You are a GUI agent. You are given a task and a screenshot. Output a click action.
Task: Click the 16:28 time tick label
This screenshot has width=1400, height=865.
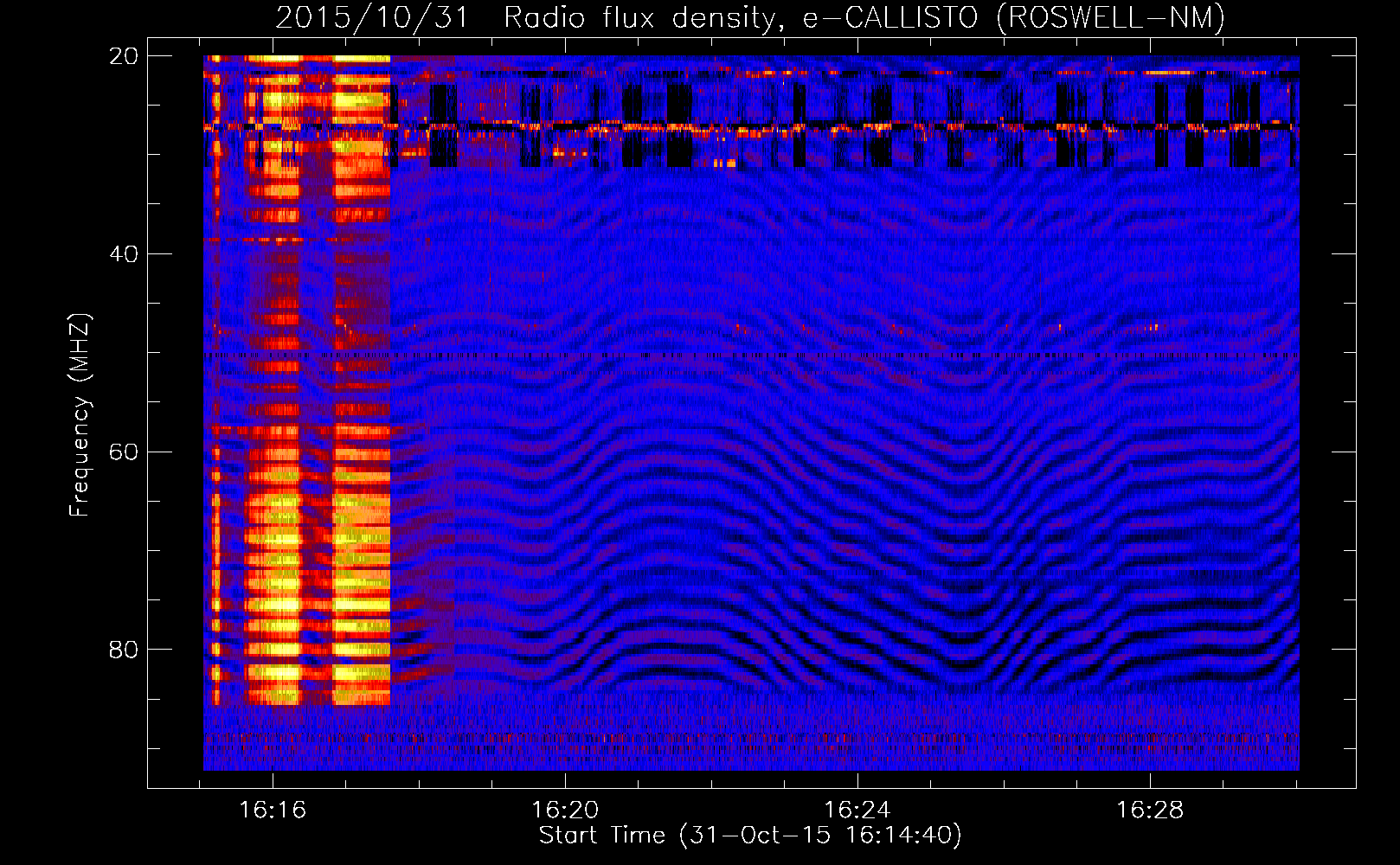point(1150,811)
